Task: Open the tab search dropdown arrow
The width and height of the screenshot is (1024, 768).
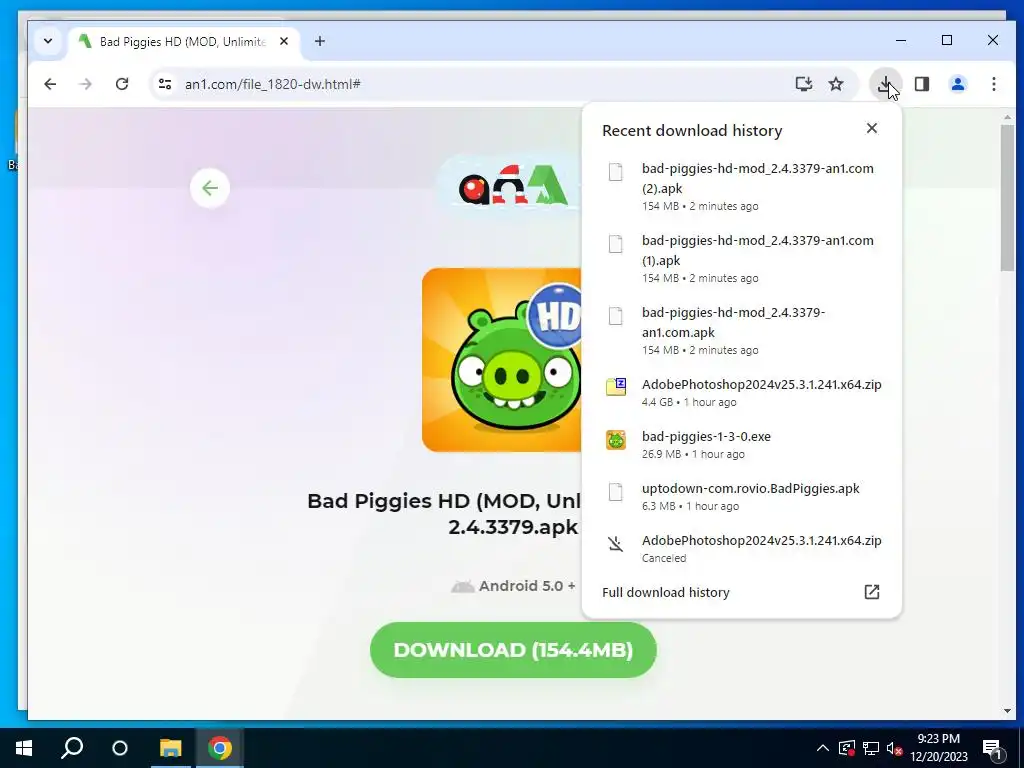Action: [x=48, y=41]
